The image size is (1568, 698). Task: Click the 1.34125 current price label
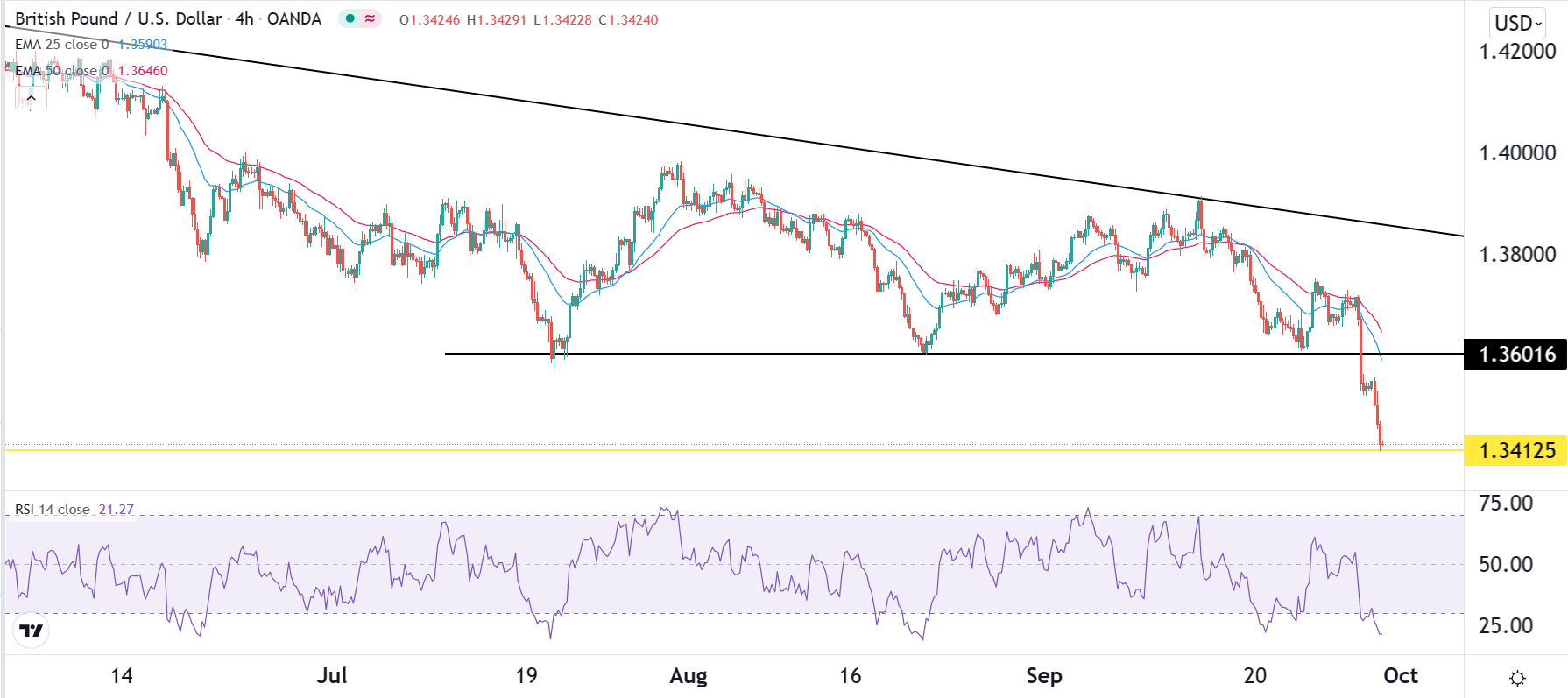tap(1516, 451)
